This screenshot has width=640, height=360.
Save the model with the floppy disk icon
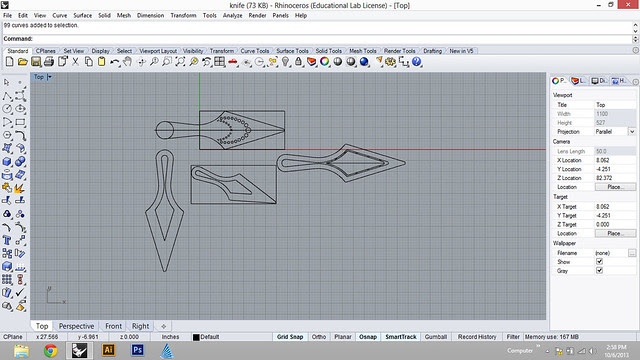(x=36, y=62)
